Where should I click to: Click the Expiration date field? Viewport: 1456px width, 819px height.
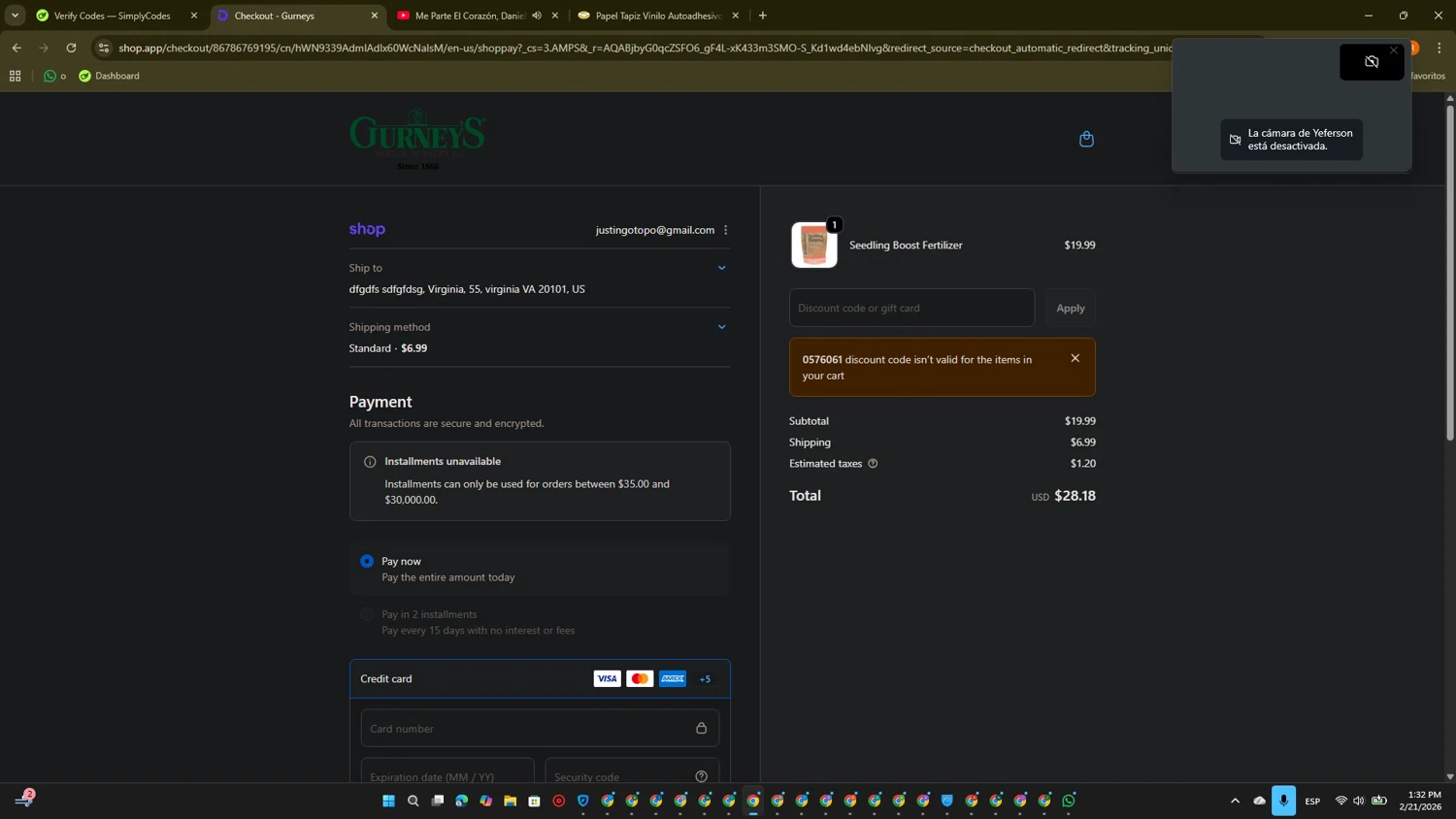click(447, 773)
